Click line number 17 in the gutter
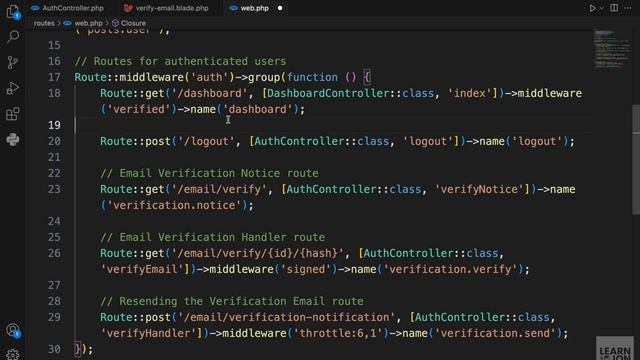Image resolution: width=640 pixels, height=360 pixels. tap(54, 77)
